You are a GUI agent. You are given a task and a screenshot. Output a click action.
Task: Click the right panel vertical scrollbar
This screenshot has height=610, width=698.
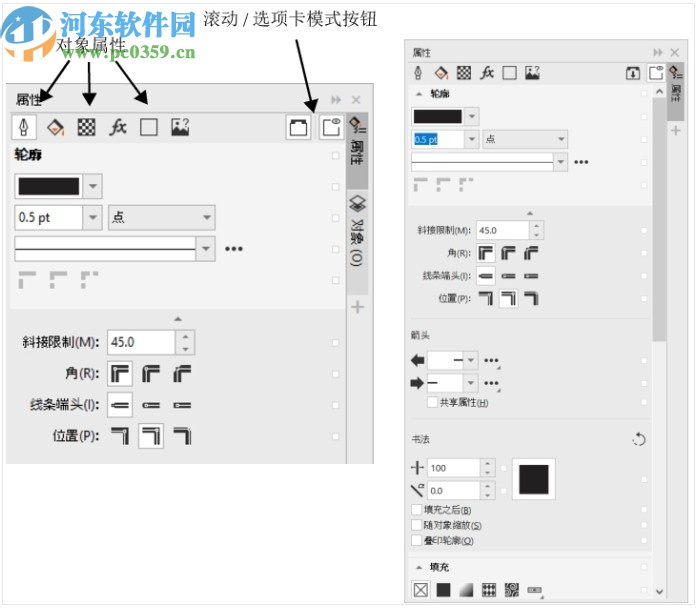coord(659,218)
